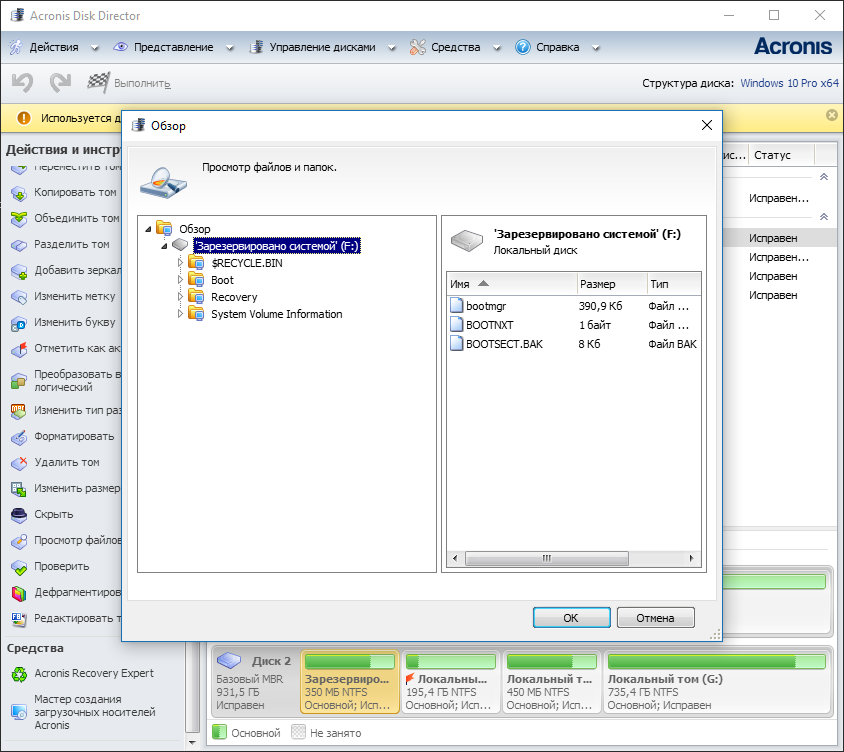This screenshot has height=752, width=844.
Task: Select the System Volume Information folder label
Action: pos(277,314)
